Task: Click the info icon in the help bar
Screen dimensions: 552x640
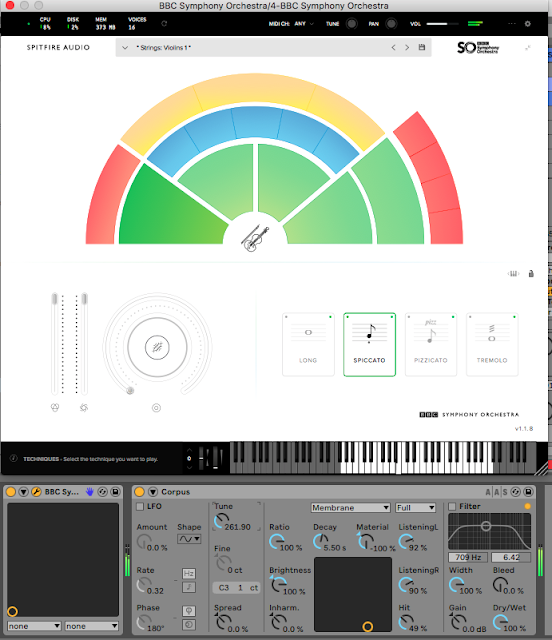Action: [13, 458]
